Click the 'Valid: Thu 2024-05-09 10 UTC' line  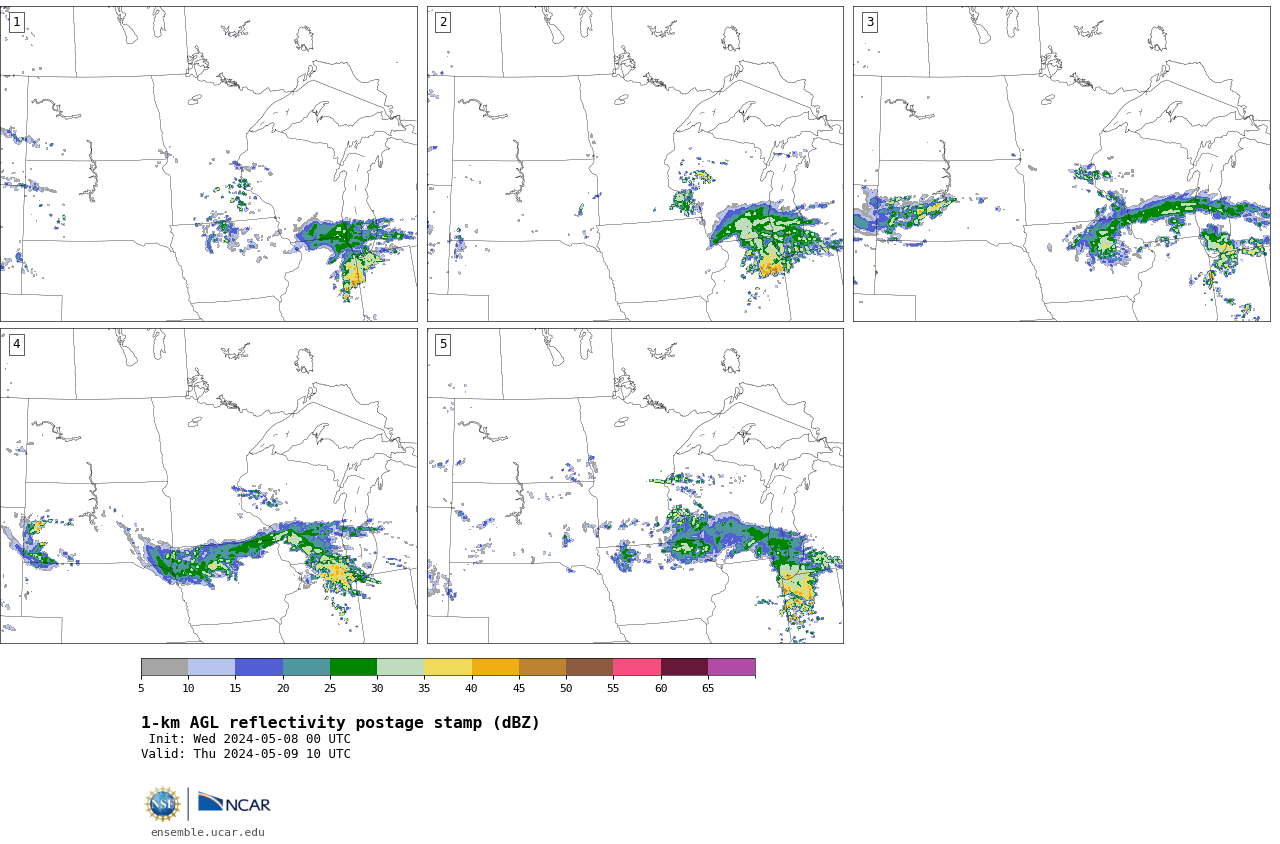click(x=246, y=754)
